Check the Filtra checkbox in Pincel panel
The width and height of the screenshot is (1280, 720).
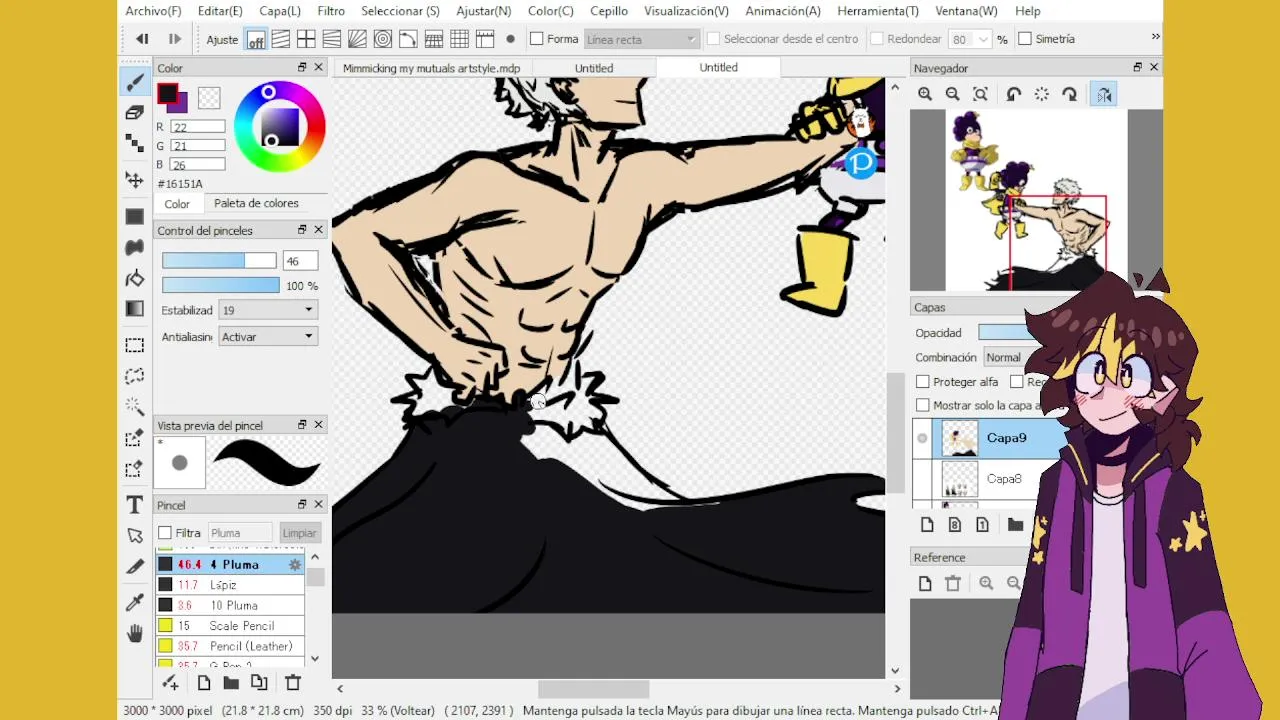tap(165, 533)
